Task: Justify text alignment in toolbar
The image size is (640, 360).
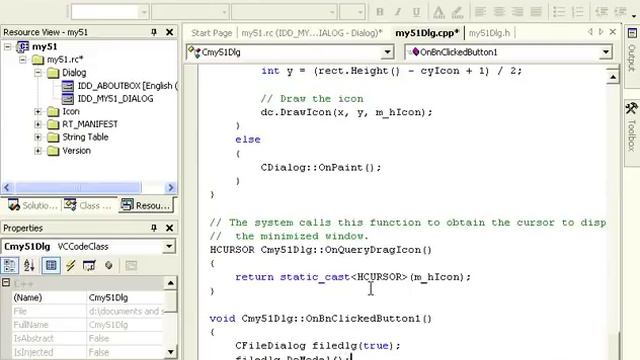Action: [x=536, y=12]
